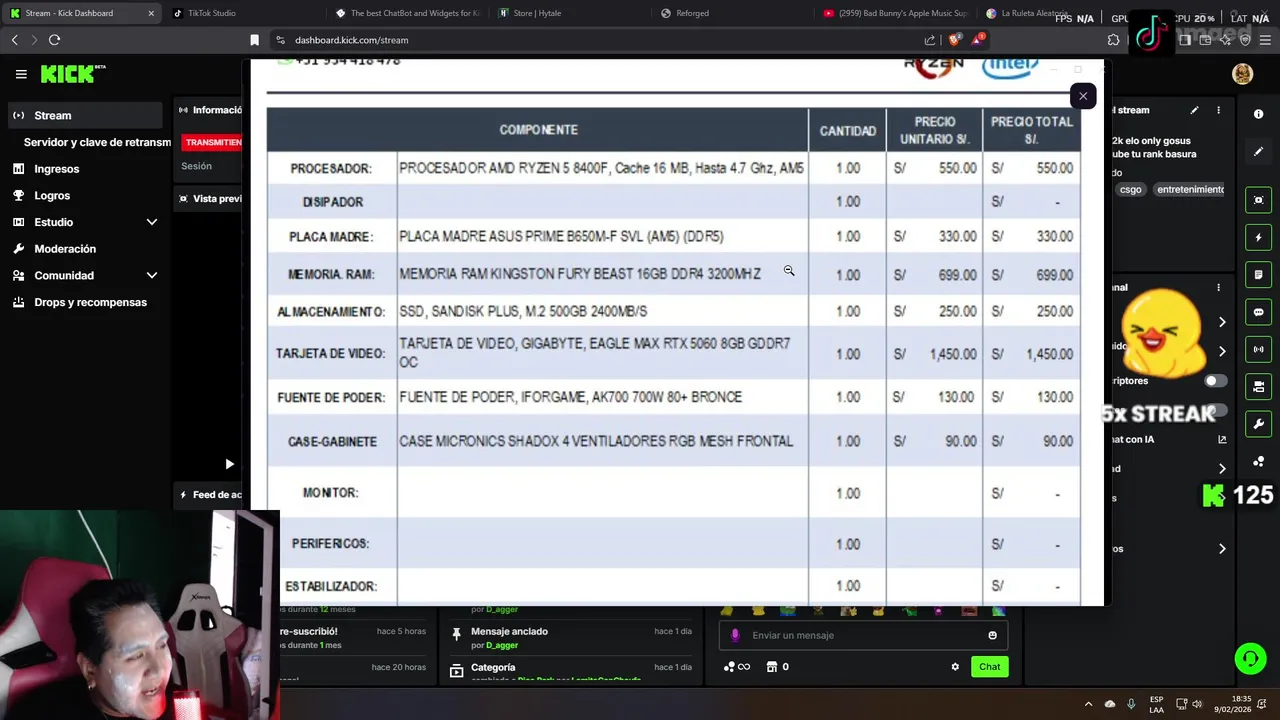1280x720 pixels.
Task: Click the browser back arrow
Action: click(15, 40)
